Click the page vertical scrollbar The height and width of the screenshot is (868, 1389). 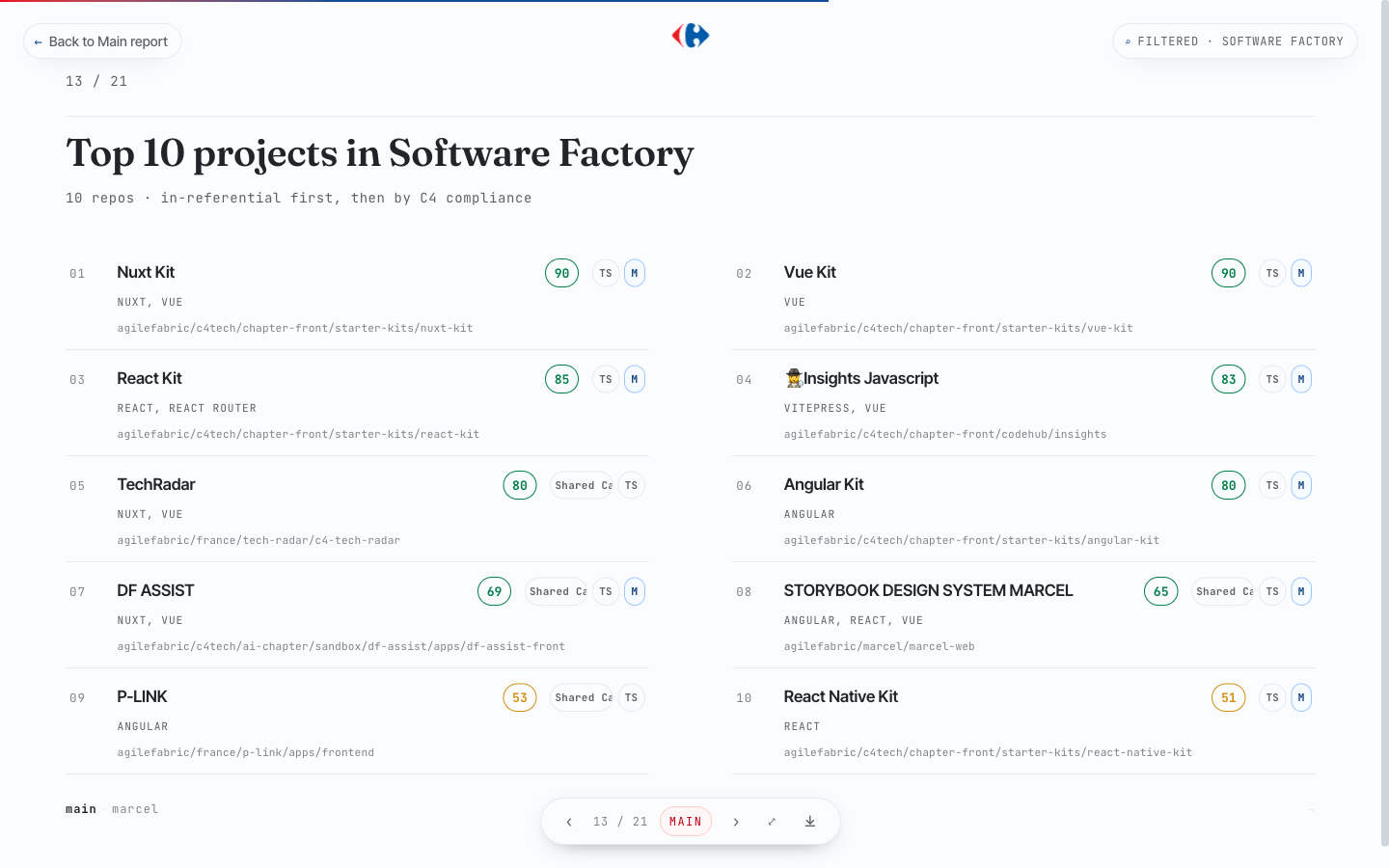tap(1385, 424)
